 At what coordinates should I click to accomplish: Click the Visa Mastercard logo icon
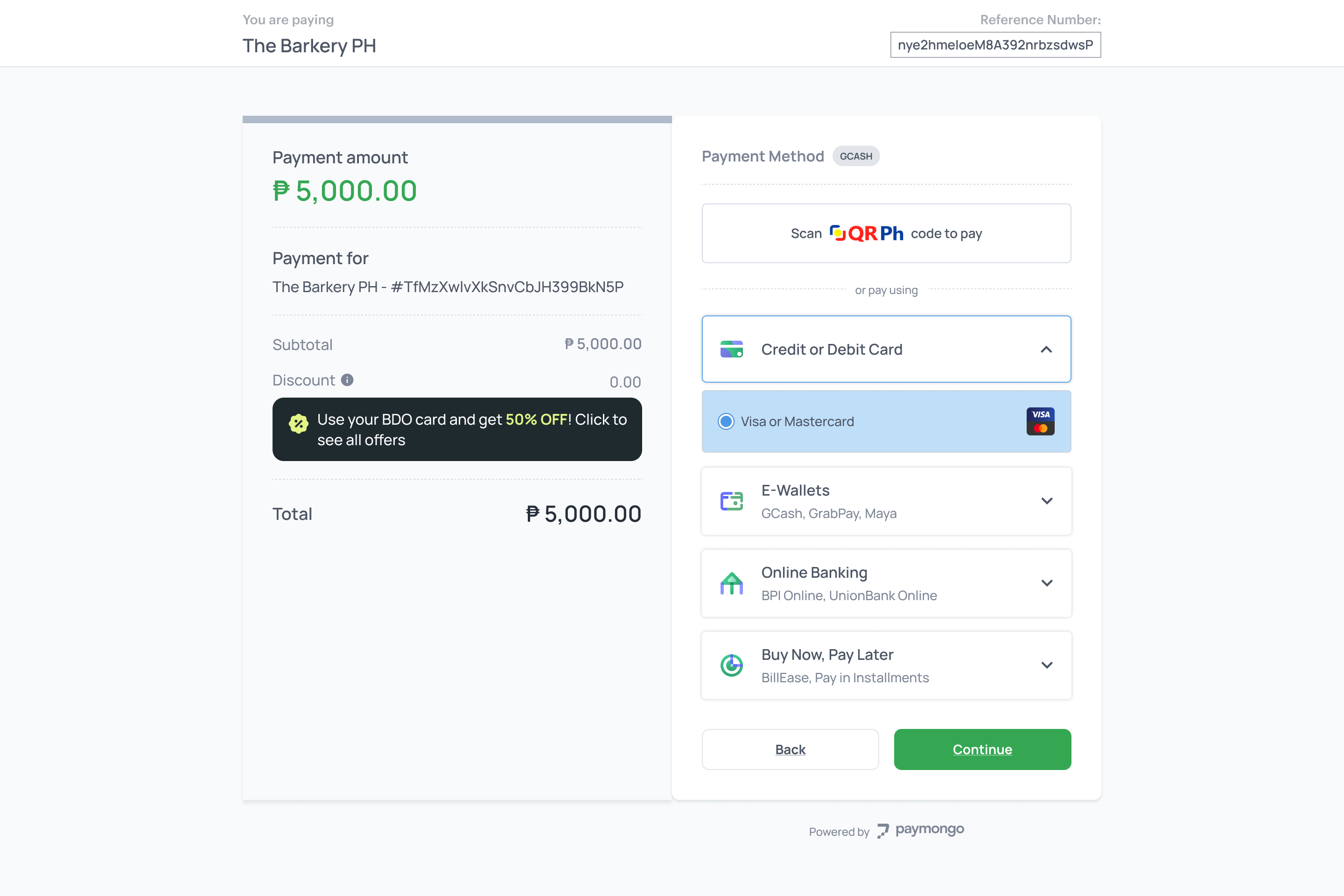(1040, 422)
